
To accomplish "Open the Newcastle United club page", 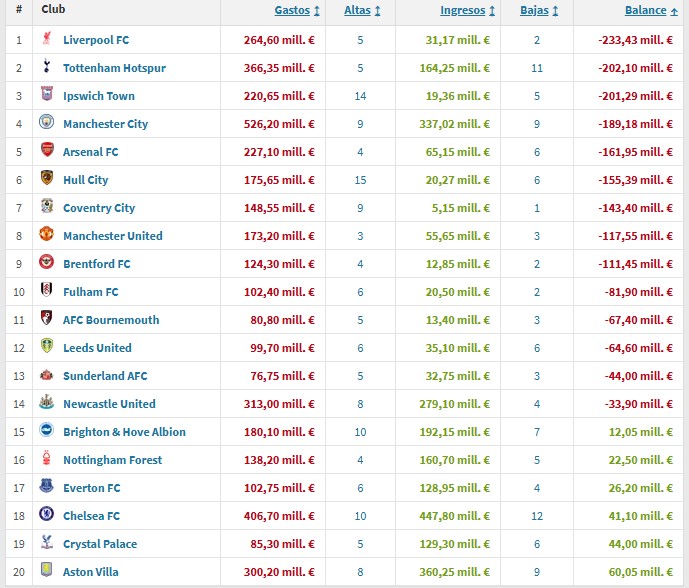I will point(109,404).
